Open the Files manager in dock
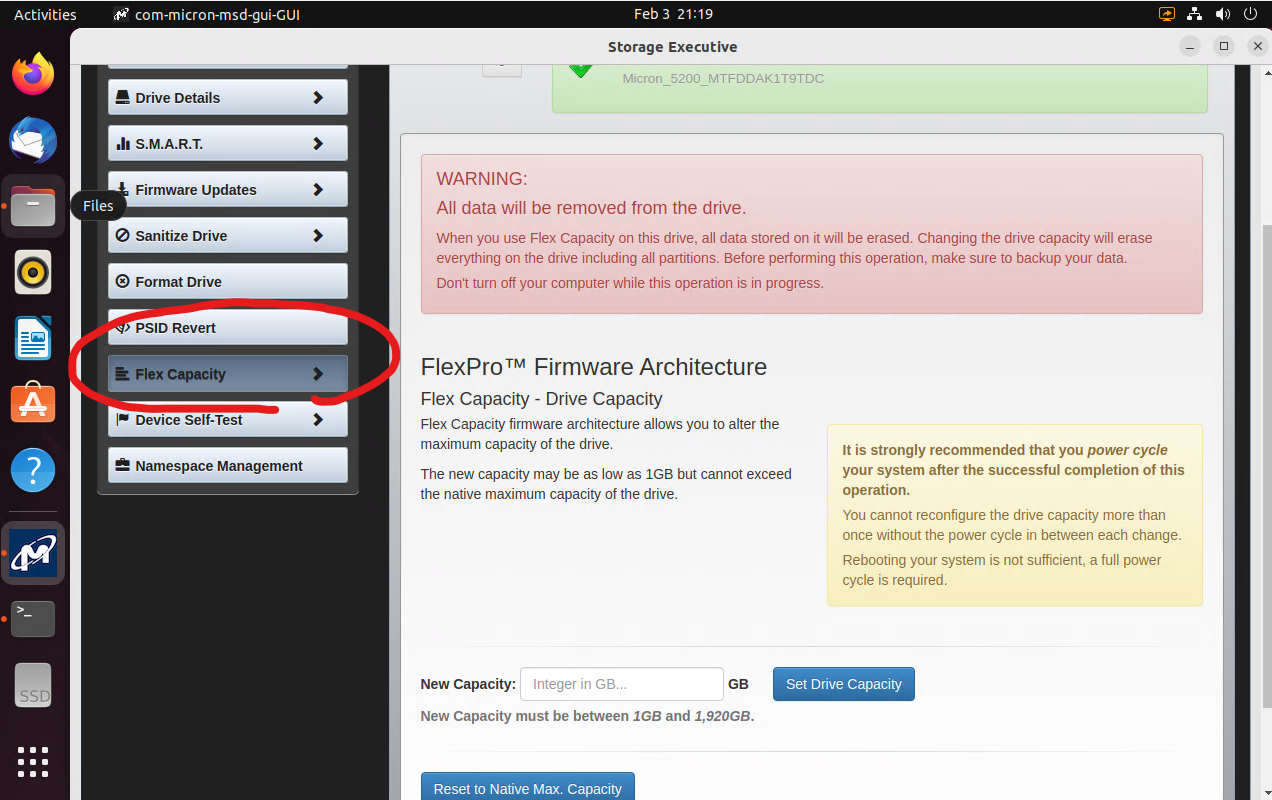This screenshot has width=1272, height=800. coord(33,206)
